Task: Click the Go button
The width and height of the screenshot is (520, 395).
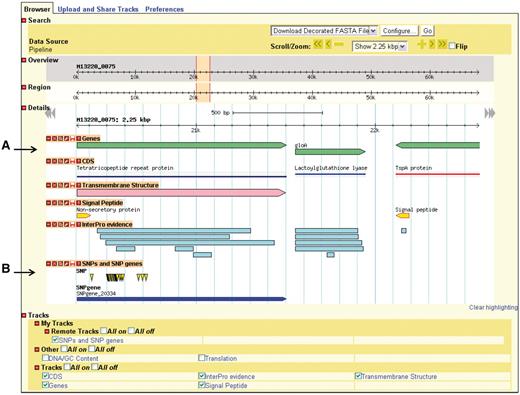Action: pyautogui.click(x=427, y=31)
